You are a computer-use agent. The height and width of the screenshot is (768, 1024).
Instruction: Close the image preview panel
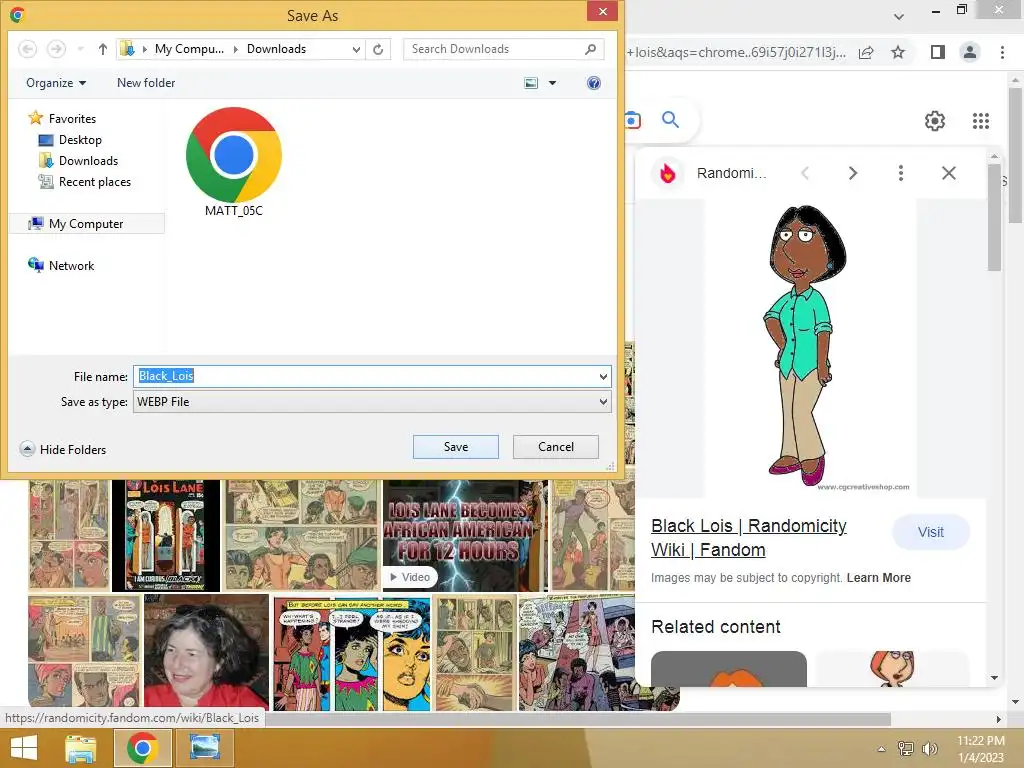pyautogui.click(x=948, y=173)
